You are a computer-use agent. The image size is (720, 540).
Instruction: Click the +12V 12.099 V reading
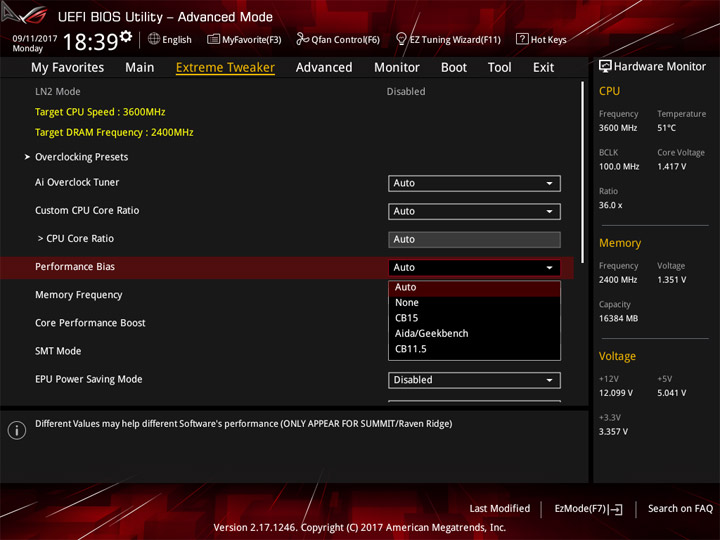coord(616,393)
